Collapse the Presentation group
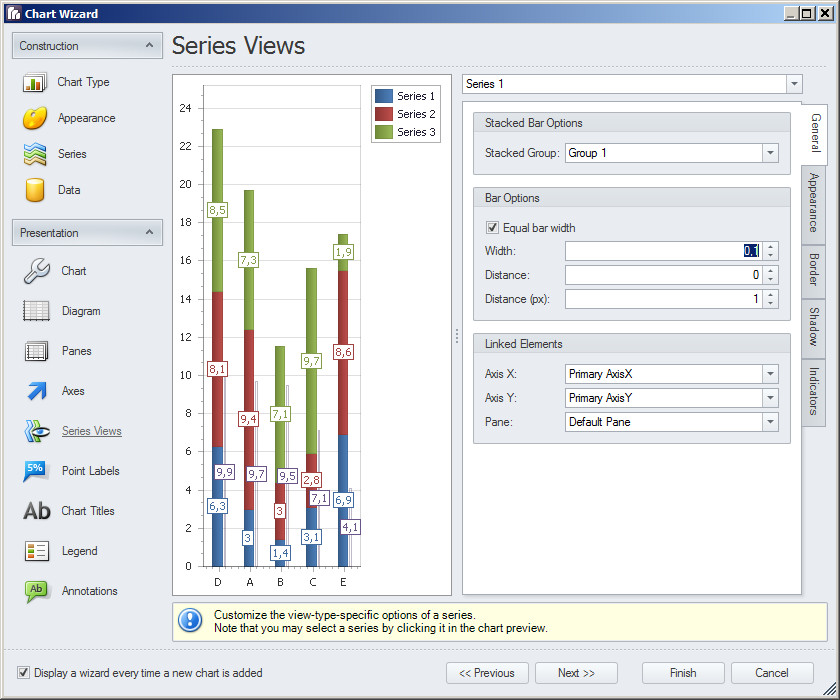 tap(149, 232)
